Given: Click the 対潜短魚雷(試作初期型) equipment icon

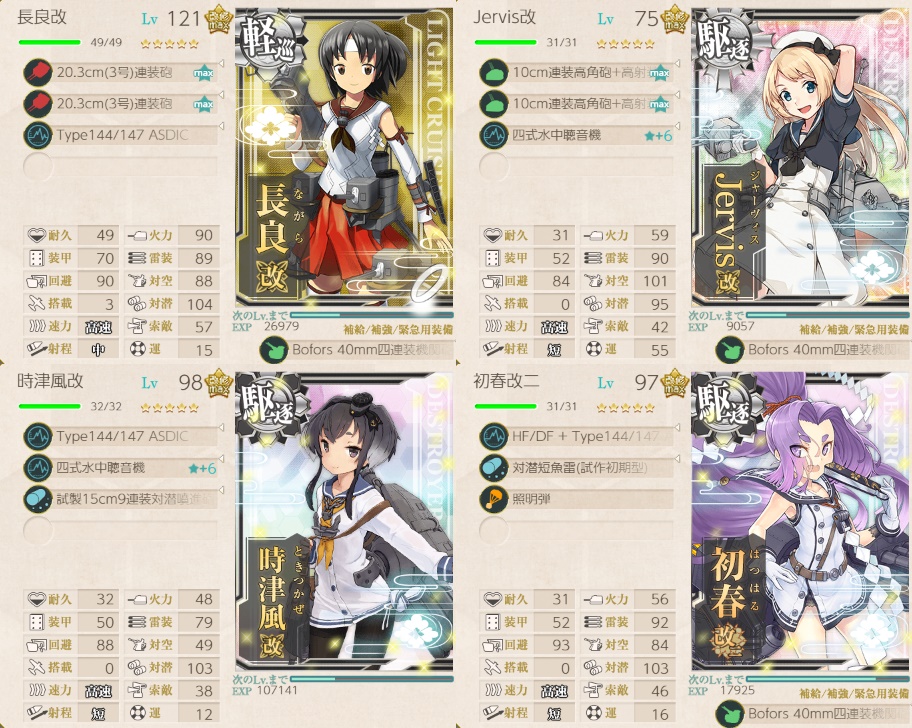Looking at the screenshot, I should click(494, 468).
